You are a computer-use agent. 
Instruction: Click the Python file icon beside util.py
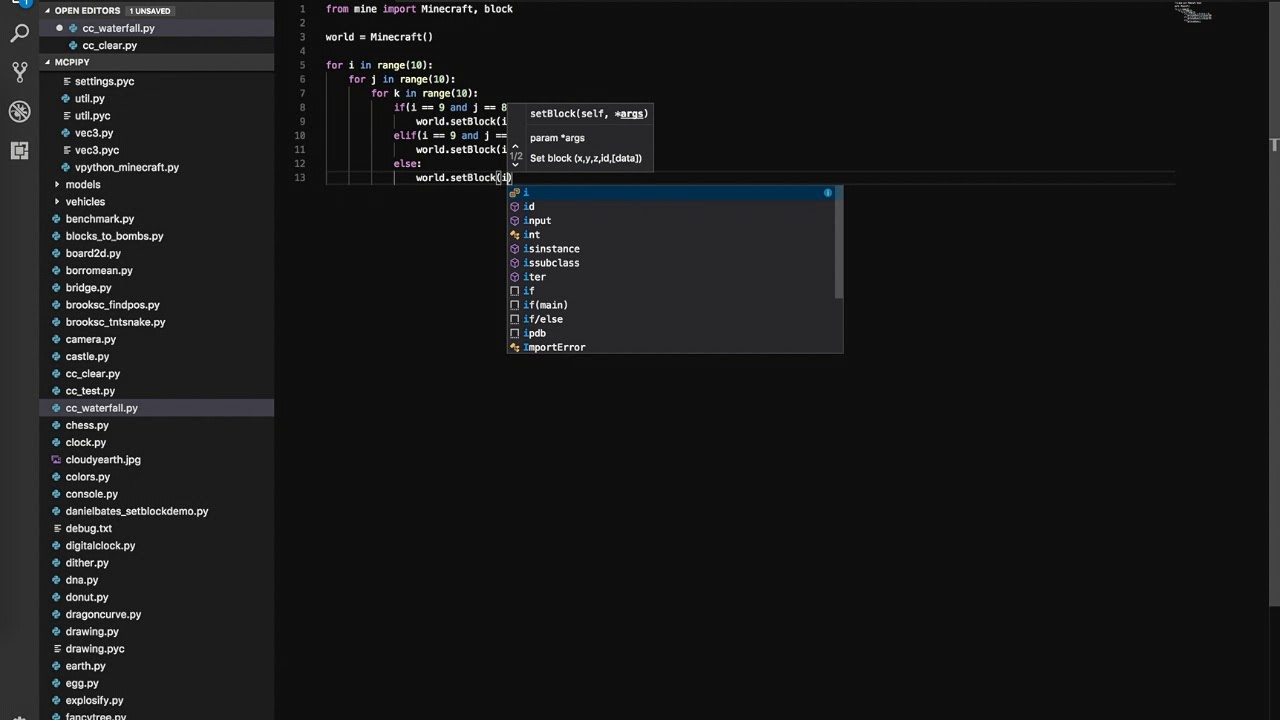66,99
